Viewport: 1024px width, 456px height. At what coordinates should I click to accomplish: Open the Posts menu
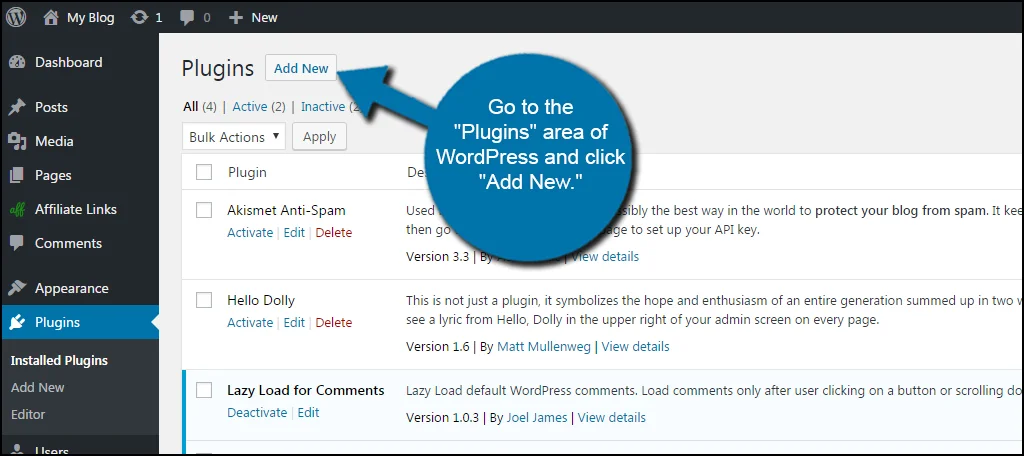(52, 107)
